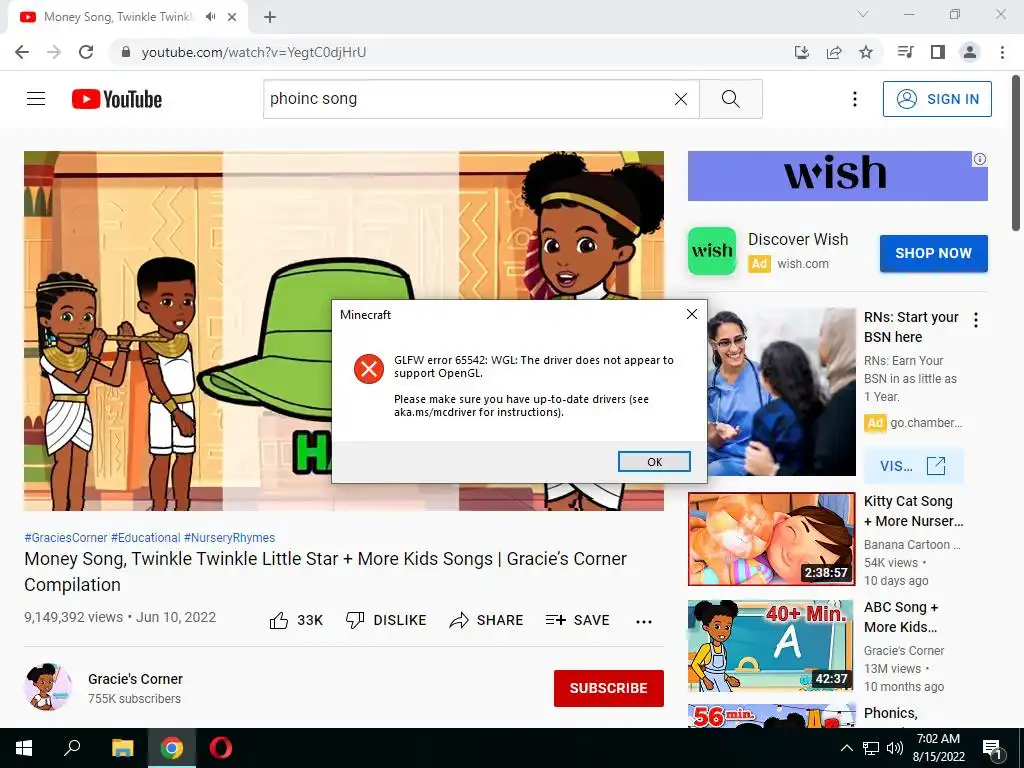
Task: Open the Windows Start menu
Action: click(24, 748)
